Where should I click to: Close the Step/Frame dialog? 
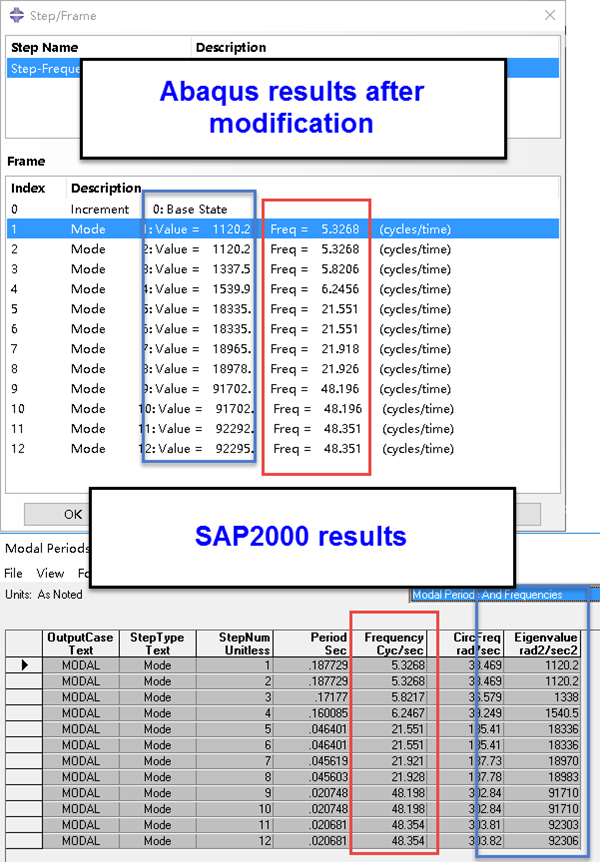(549, 15)
